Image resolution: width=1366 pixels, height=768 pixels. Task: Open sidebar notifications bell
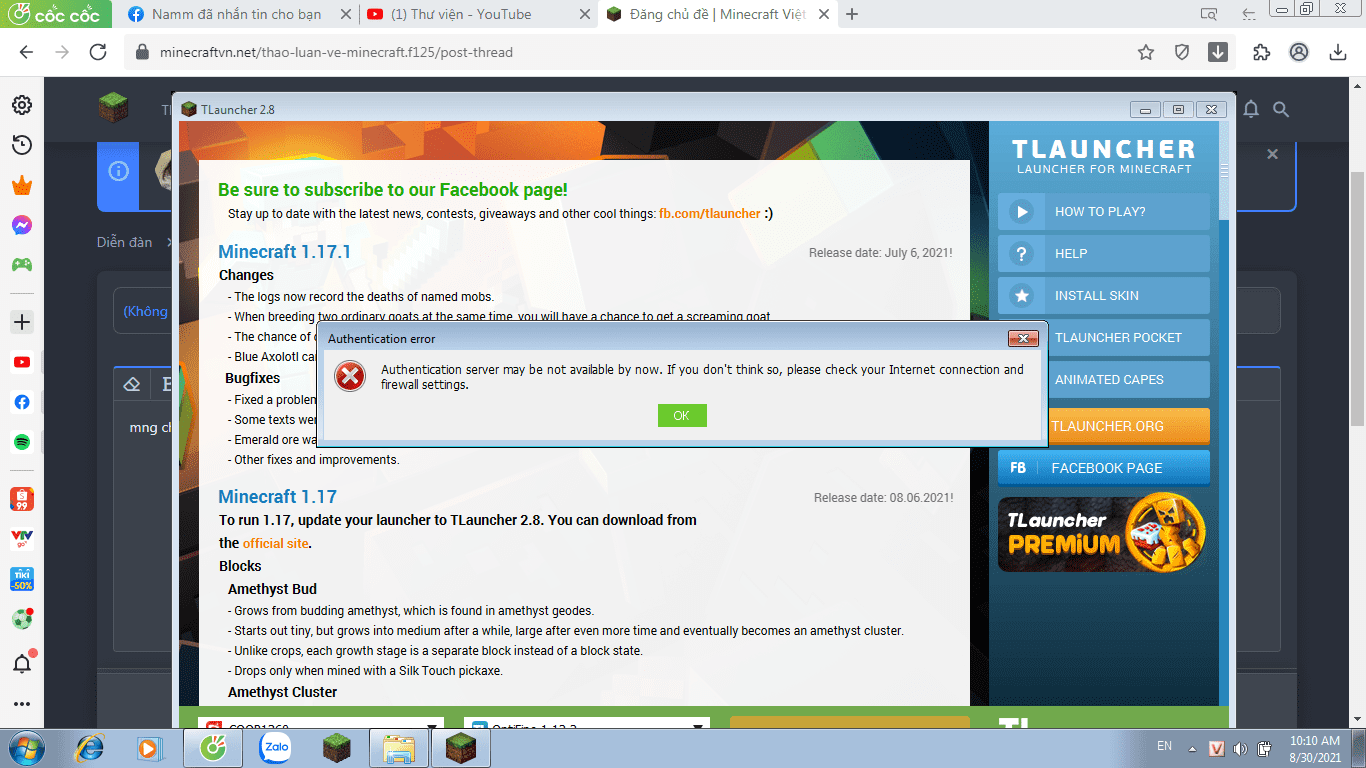point(21,663)
